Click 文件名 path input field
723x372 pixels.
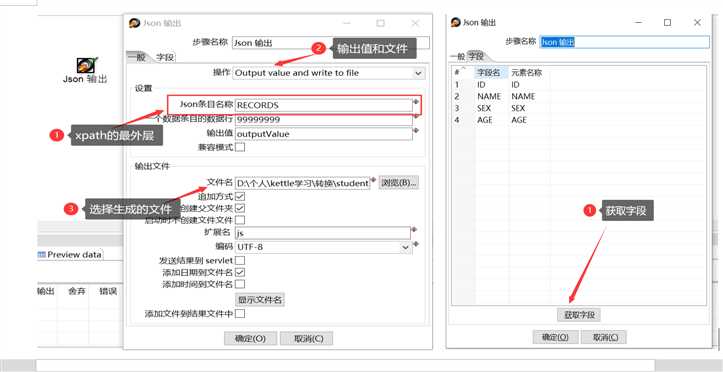pos(302,183)
